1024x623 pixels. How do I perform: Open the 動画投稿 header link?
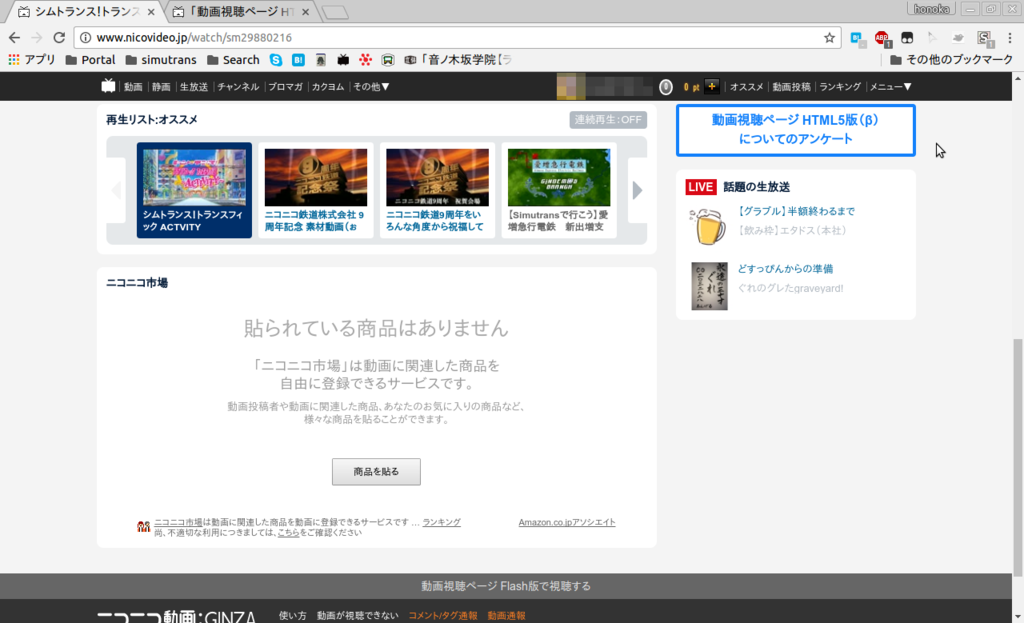pyautogui.click(x=792, y=86)
